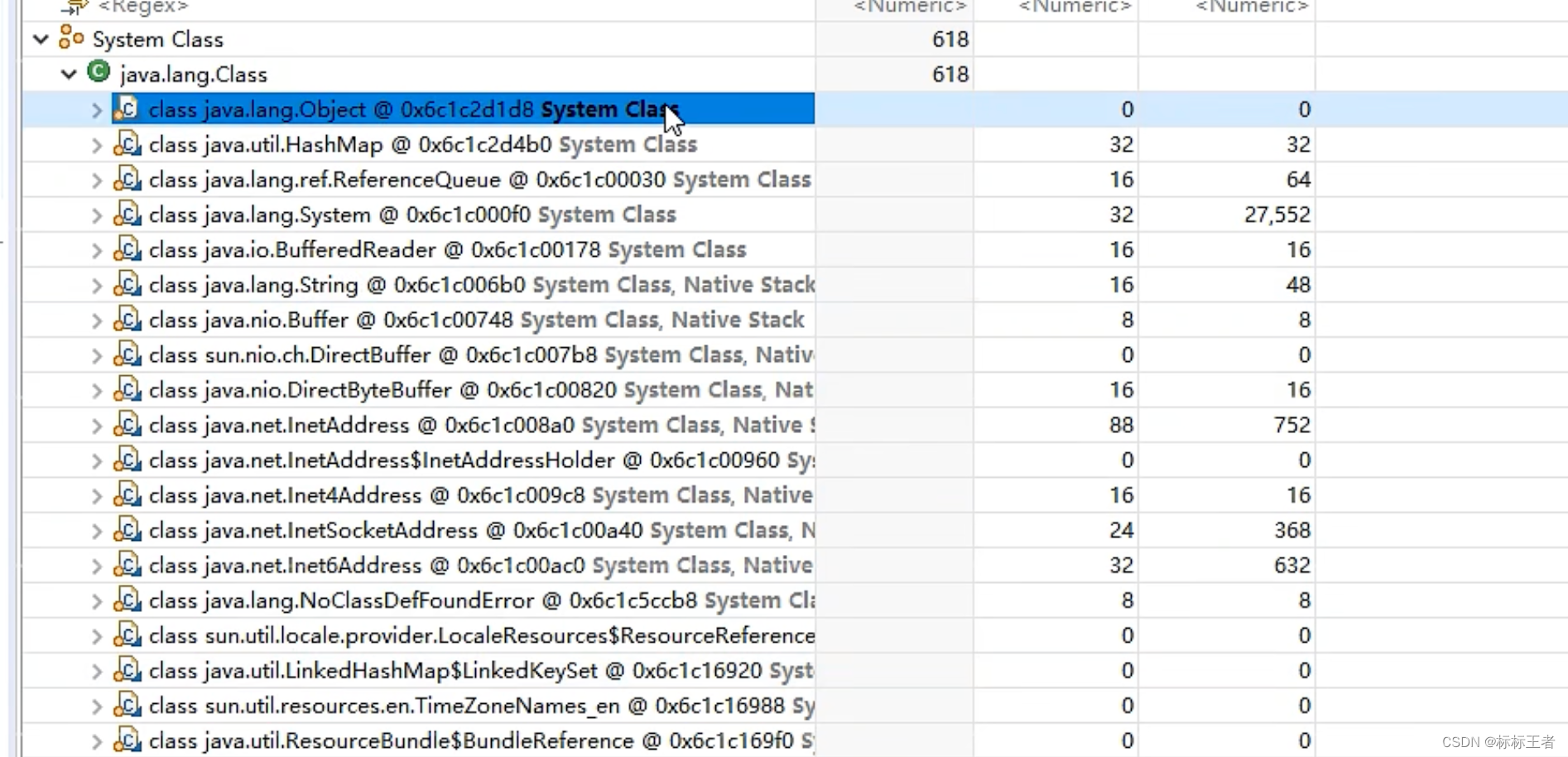Expand class sun.nio.ch.DirectBuffer row
The image size is (1568, 757).
97,355
